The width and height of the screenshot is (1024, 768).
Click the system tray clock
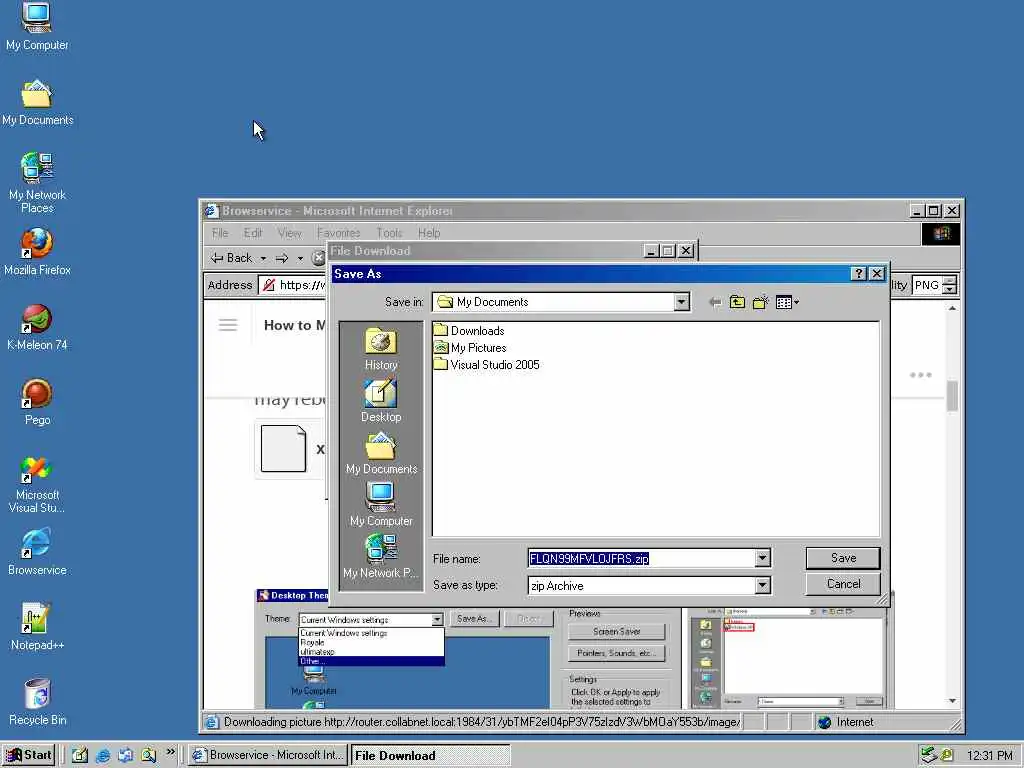(x=989, y=756)
